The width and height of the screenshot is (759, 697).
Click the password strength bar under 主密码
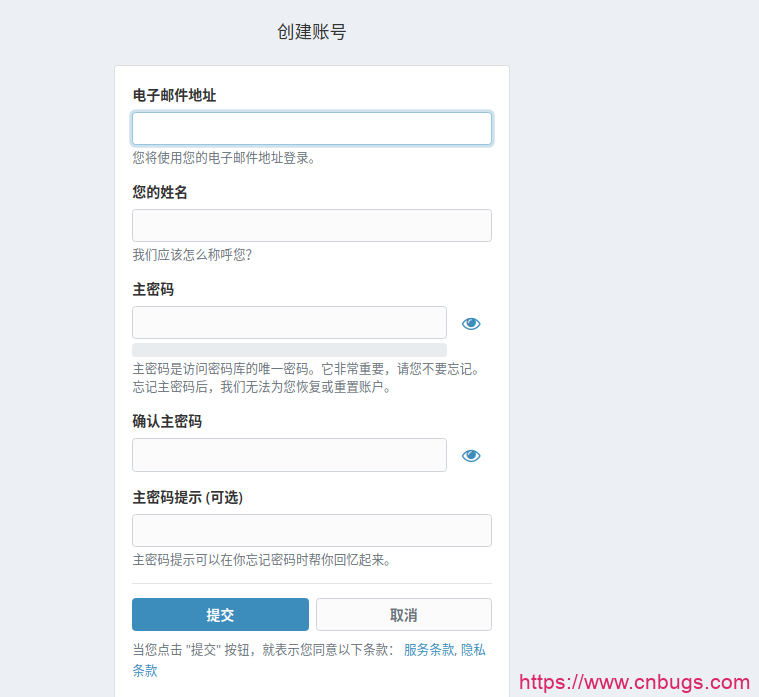289,350
